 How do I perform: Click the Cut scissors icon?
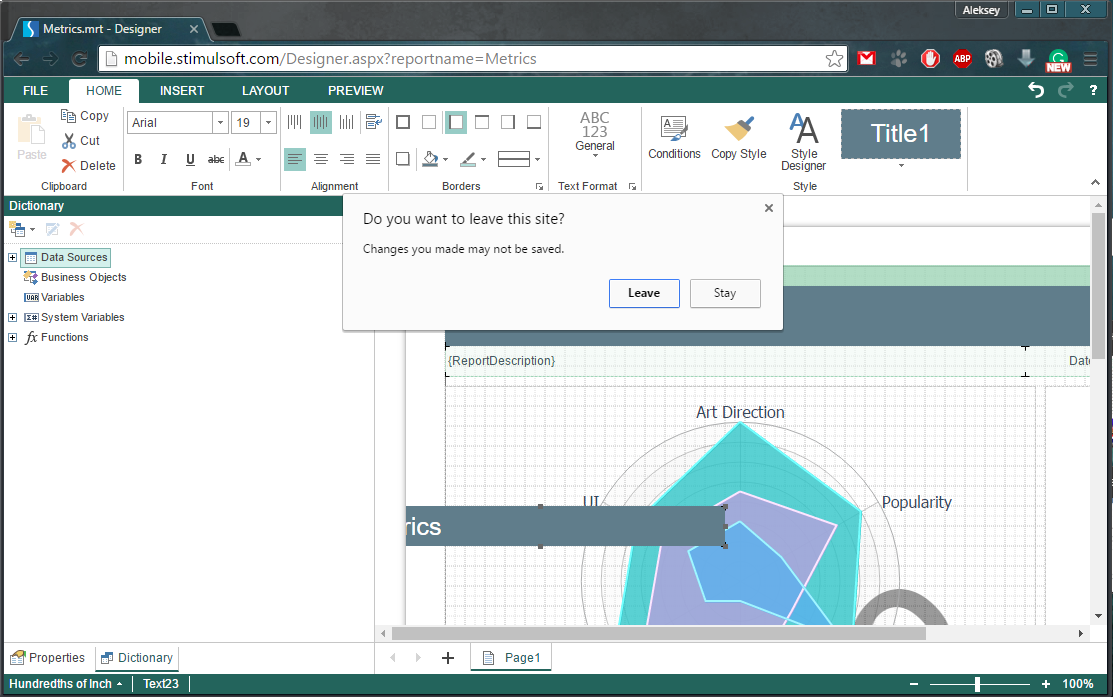(68, 141)
